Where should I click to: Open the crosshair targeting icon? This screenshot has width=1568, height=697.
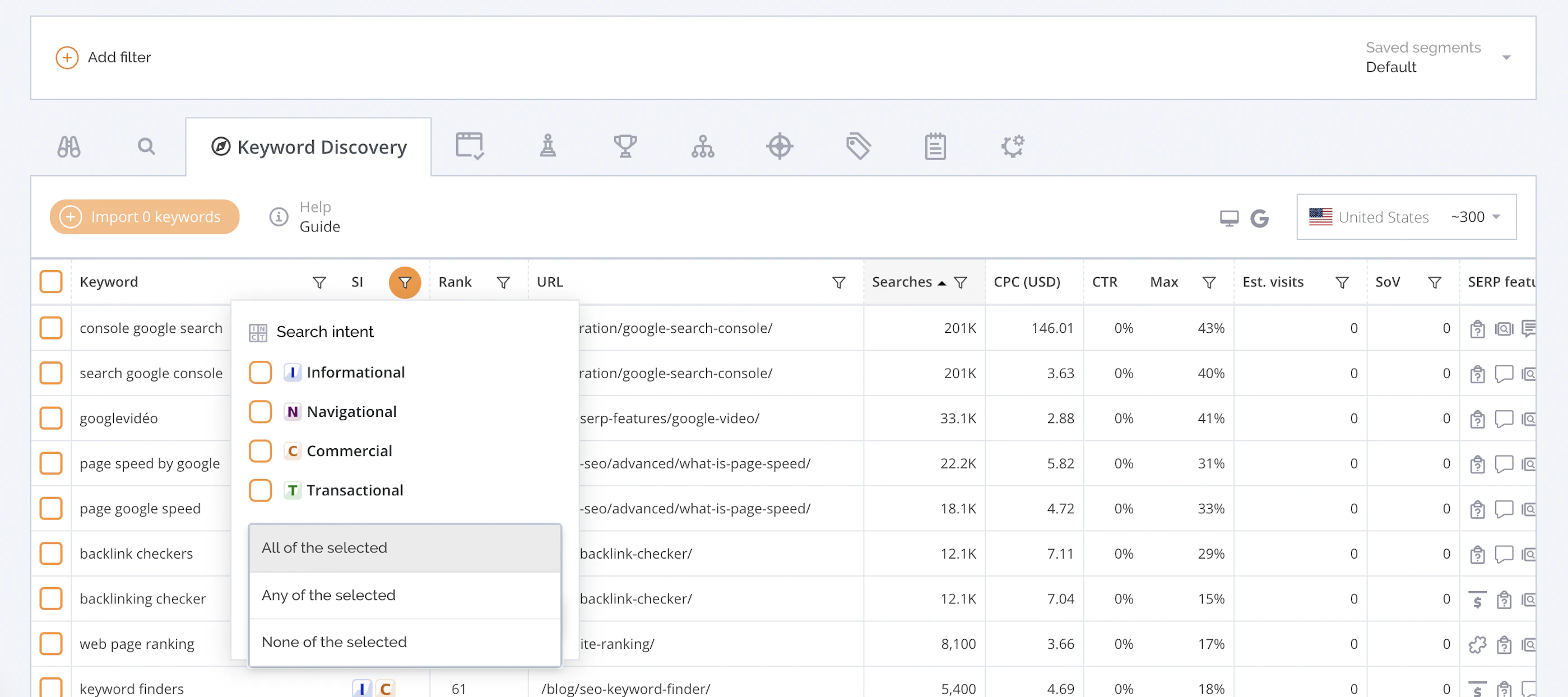[x=780, y=147]
